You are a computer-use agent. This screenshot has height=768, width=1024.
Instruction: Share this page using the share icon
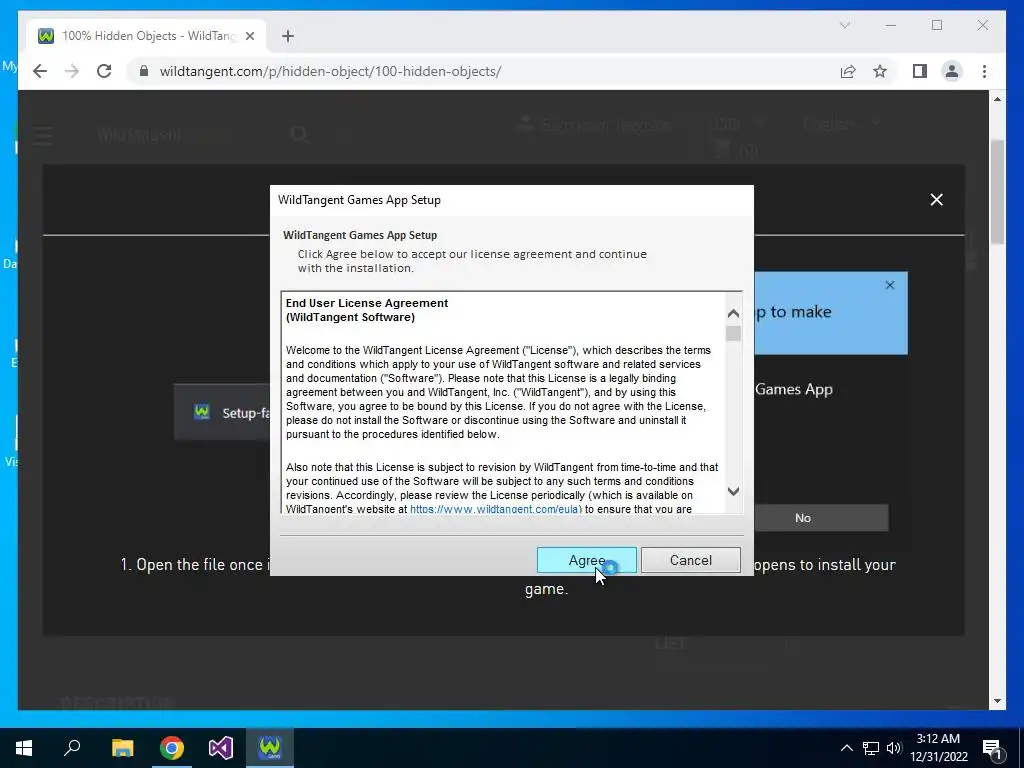[848, 71]
